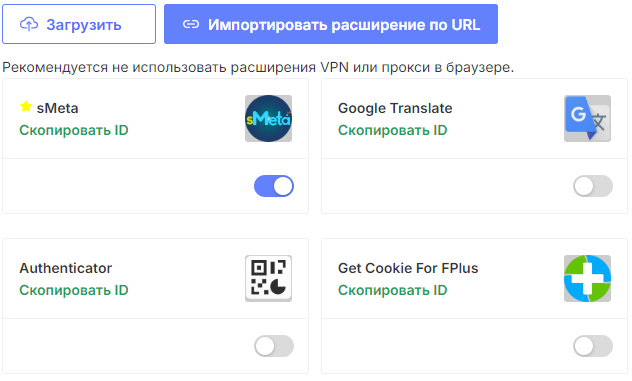The height and width of the screenshot is (381, 632).
Task: Copy the Get Cookie For FPlus ID
Action: coord(393,290)
